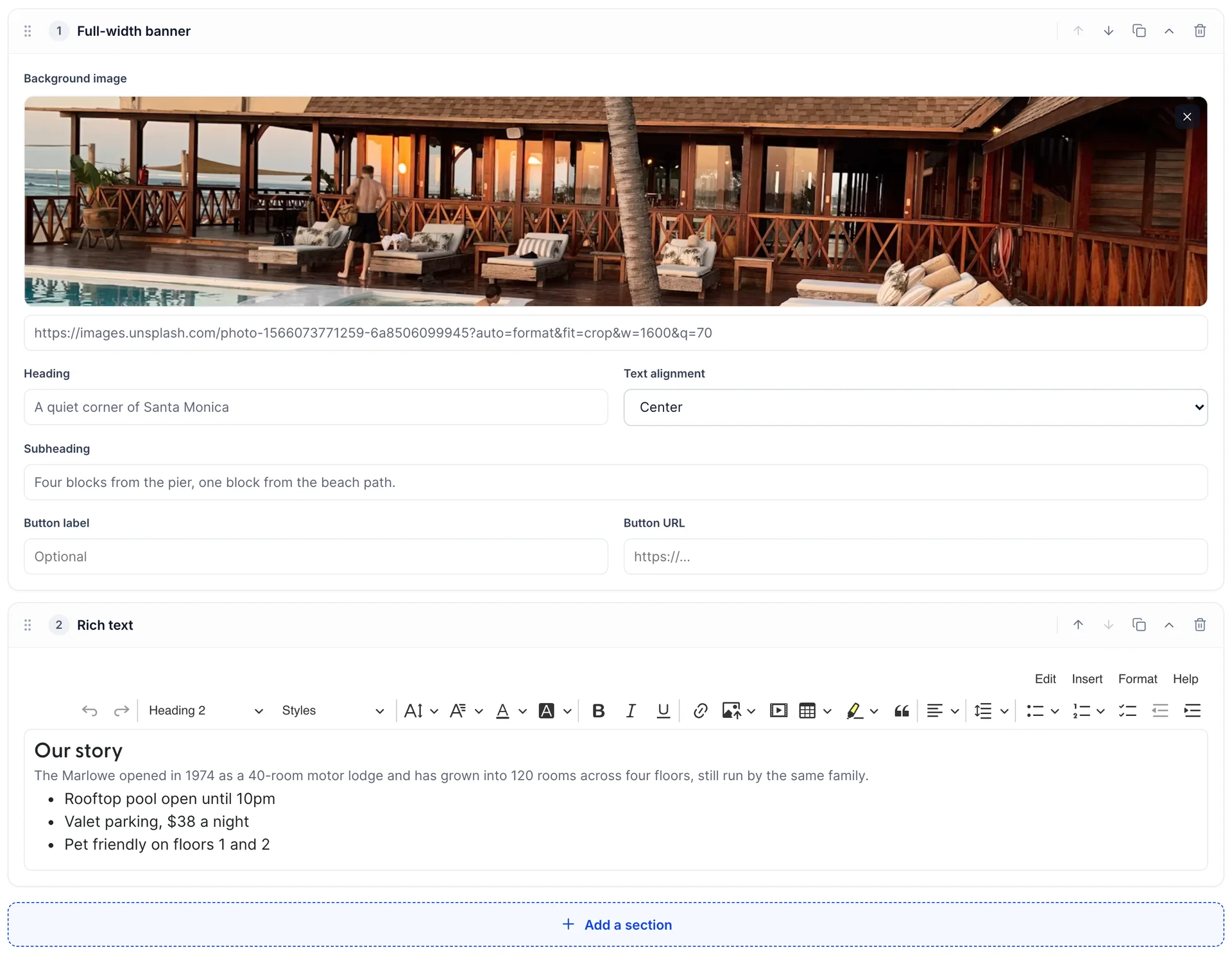Insert media embed
This screenshot has height=954, width=1232.
tap(778, 710)
